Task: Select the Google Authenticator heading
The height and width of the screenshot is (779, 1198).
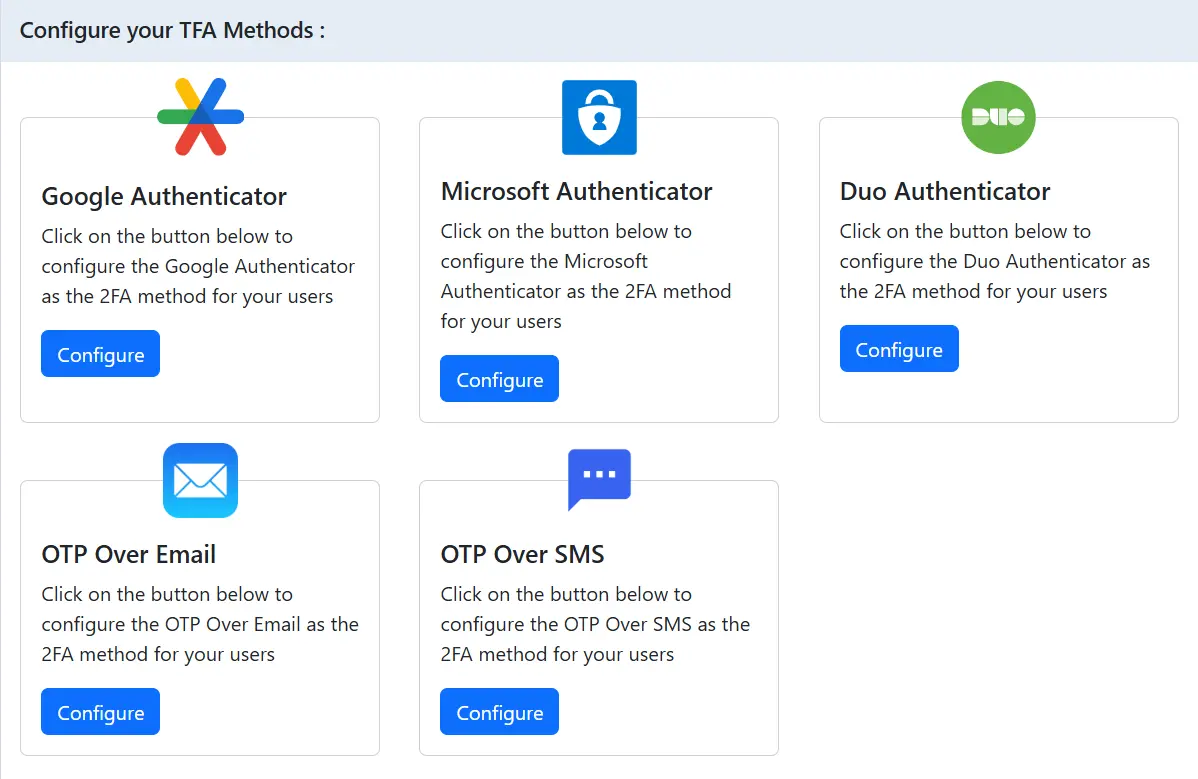Action: coord(164,196)
